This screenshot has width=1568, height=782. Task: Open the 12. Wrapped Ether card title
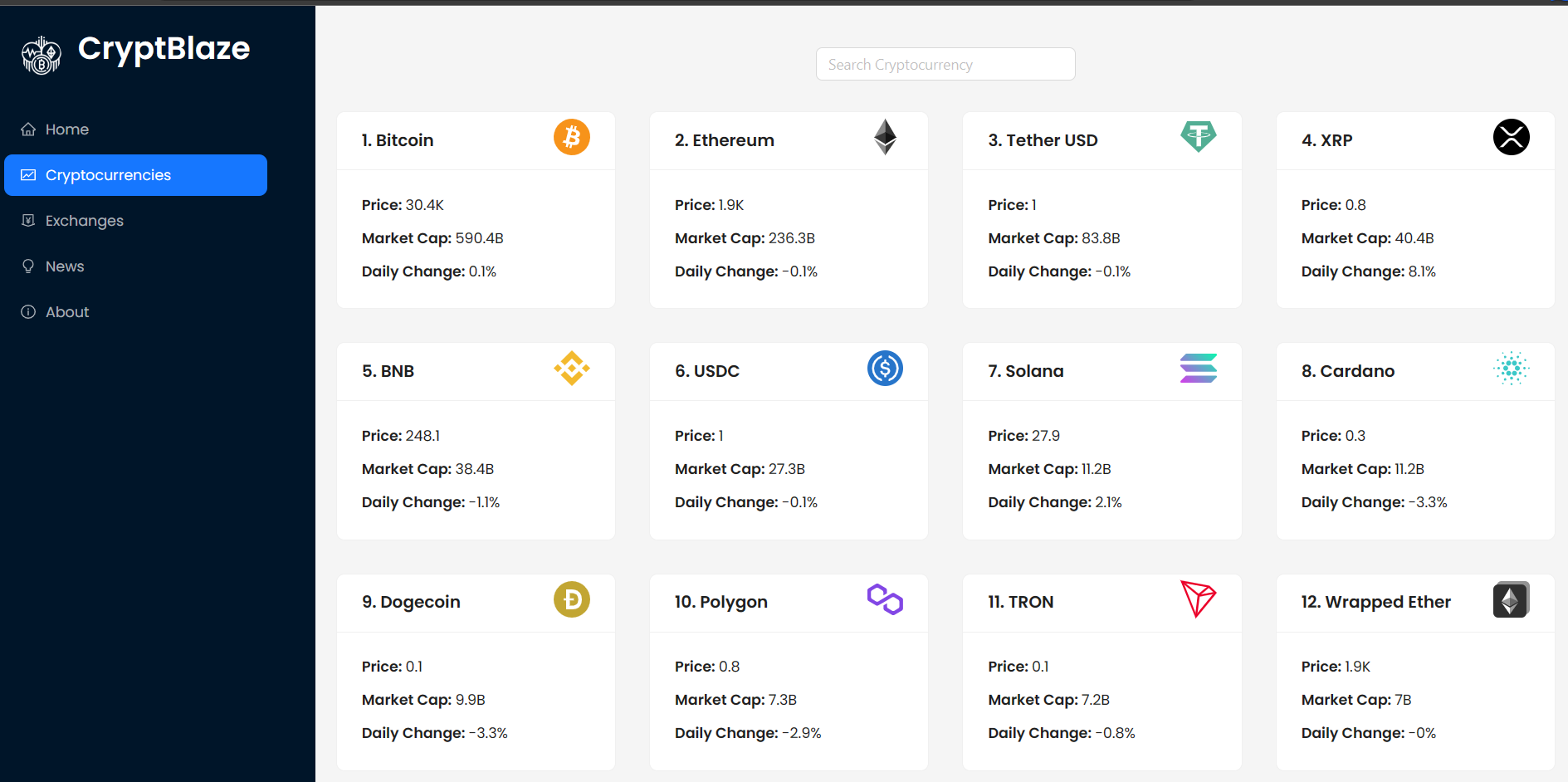(x=1376, y=603)
